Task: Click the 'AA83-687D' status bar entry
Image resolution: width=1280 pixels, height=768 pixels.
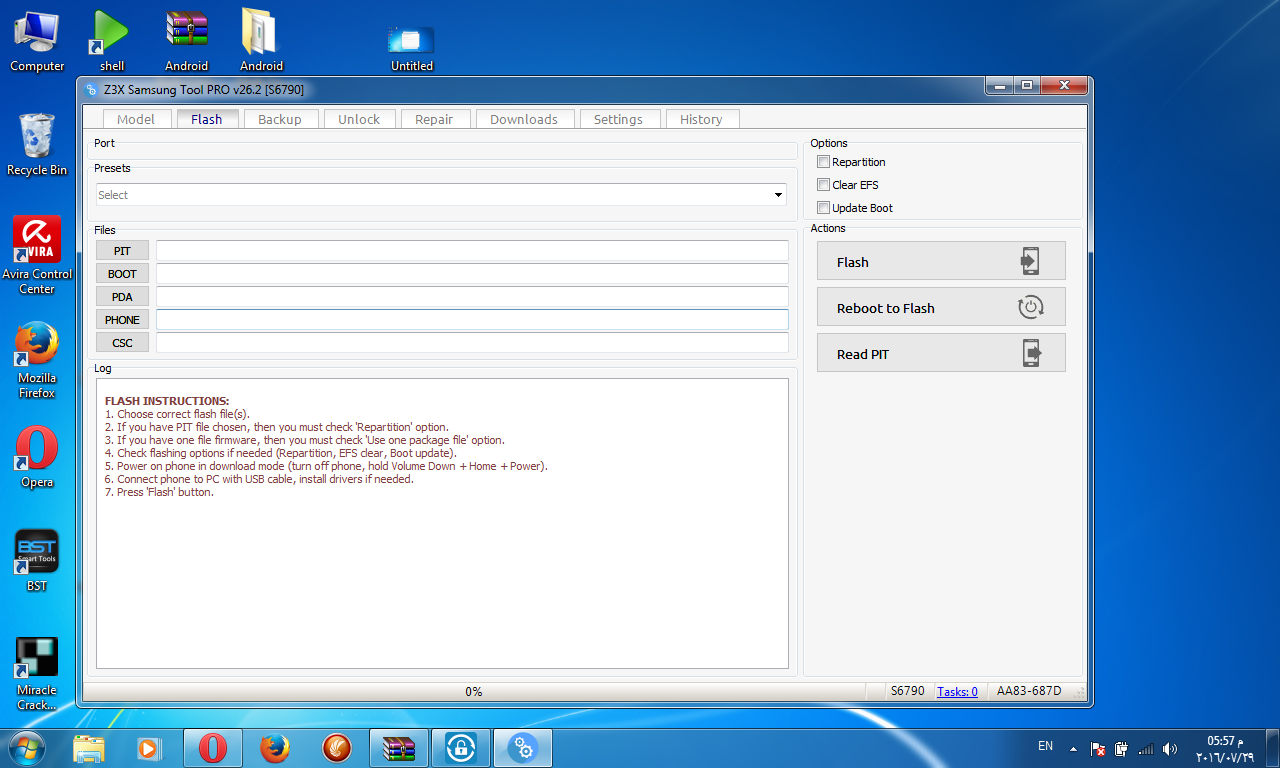Action: tap(1029, 691)
